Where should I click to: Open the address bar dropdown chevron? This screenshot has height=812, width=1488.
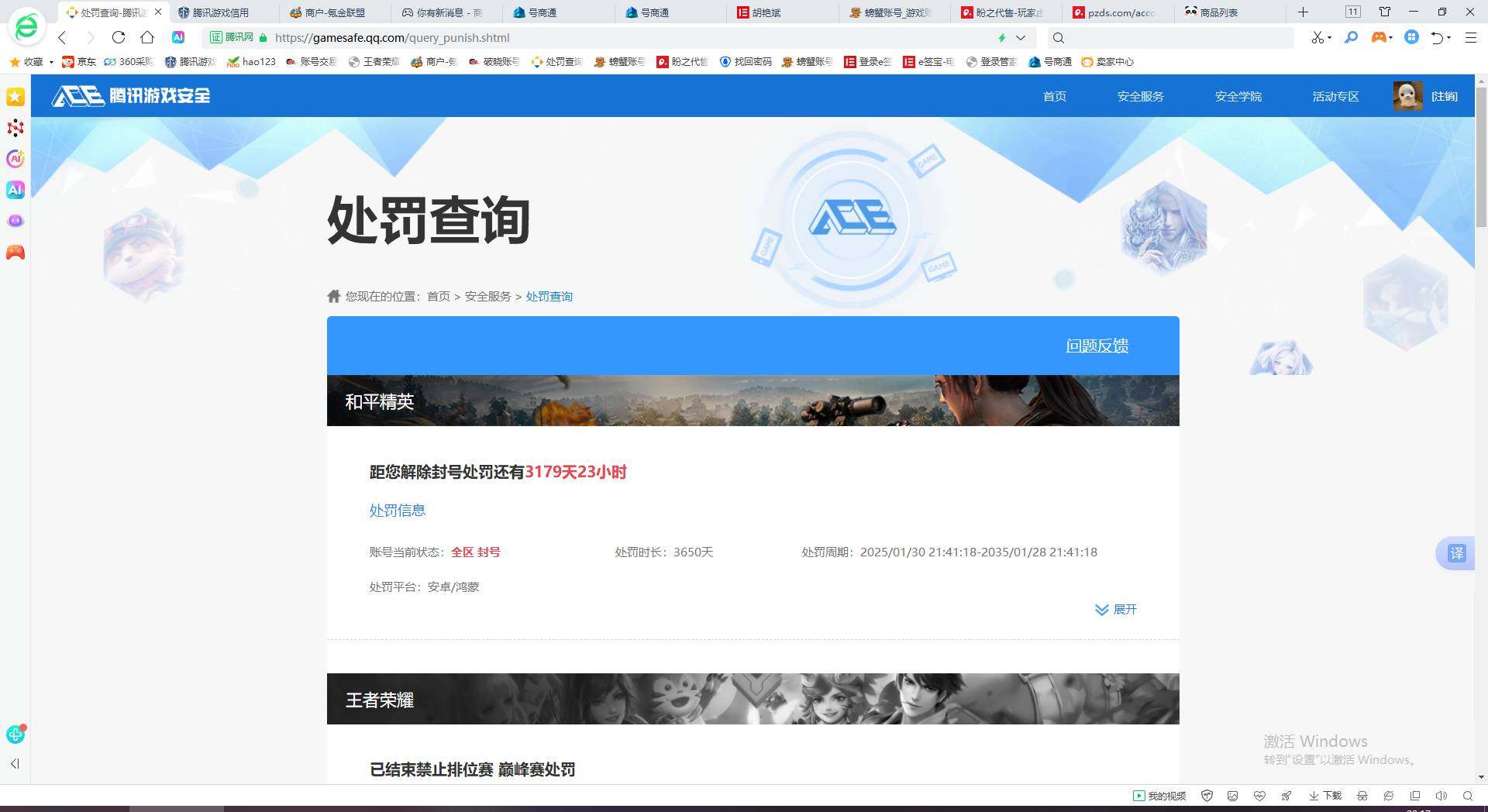click(x=1021, y=37)
